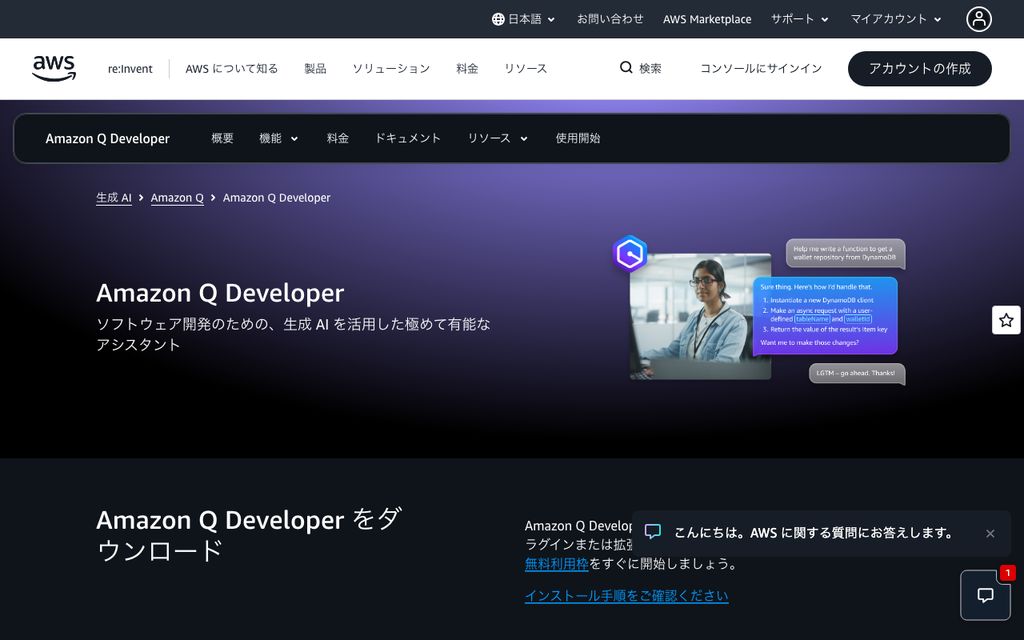Open the ドキュメント tab
Viewport: 1024px width, 640px height.
coord(408,138)
